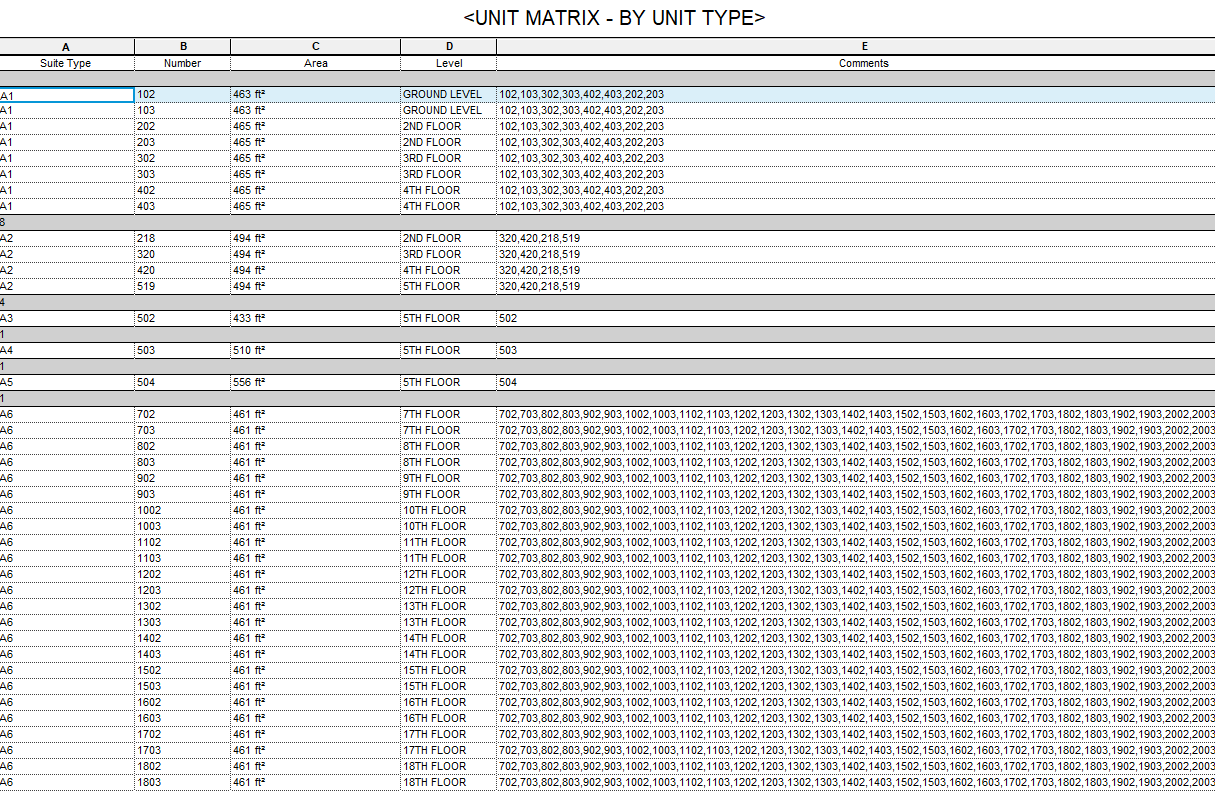Select unit number 1002 in Number column
Image resolution: width=1215 pixels, height=791 pixels.
point(183,510)
